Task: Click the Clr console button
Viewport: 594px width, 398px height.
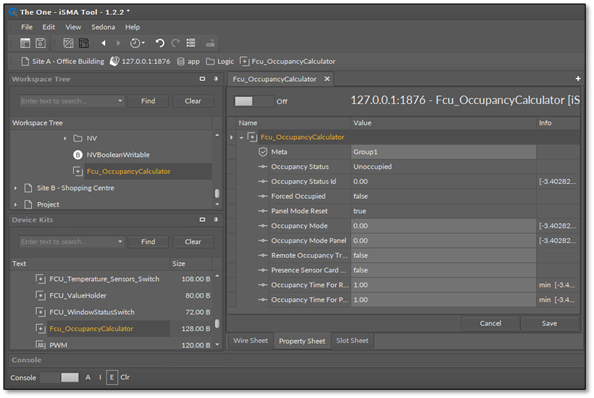Action: (x=125, y=378)
